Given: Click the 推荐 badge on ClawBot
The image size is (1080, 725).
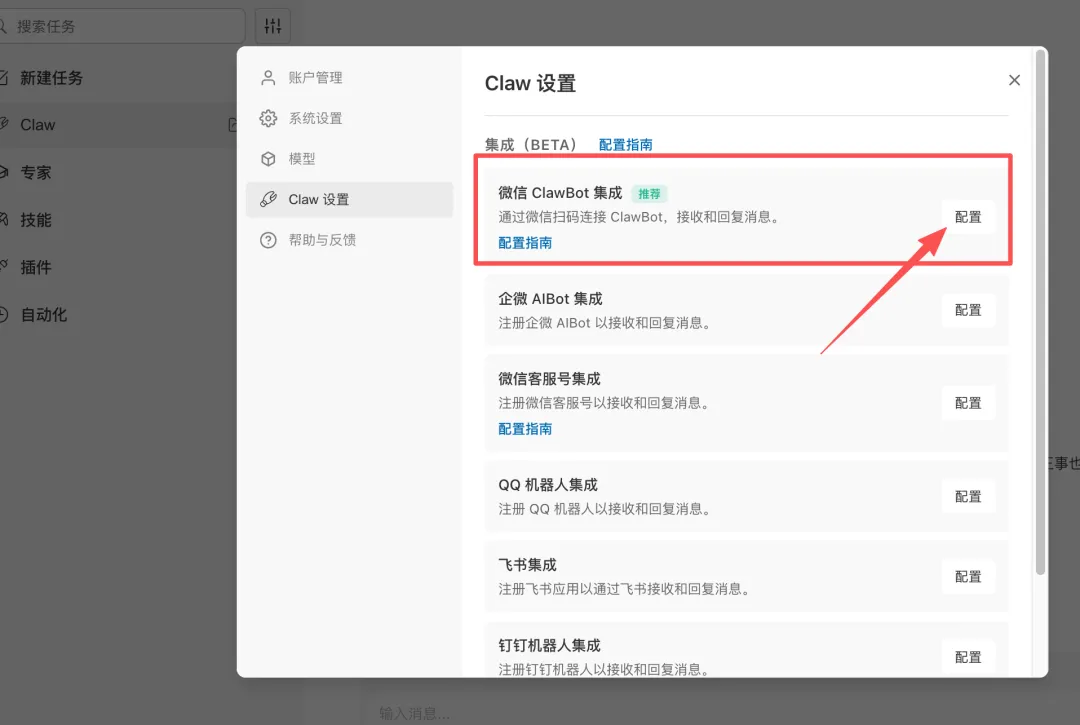Looking at the screenshot, I should (649, 193).
